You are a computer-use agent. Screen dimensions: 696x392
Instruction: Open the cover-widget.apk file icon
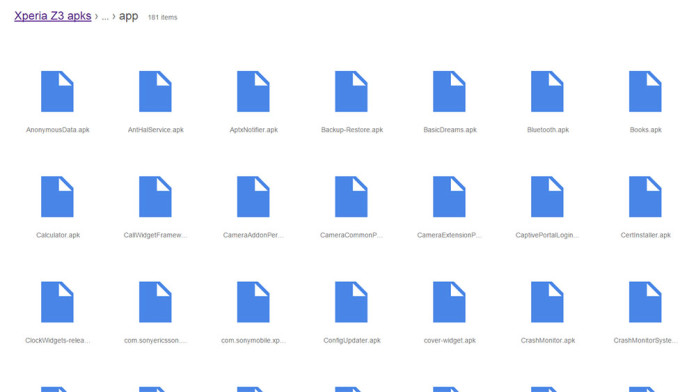tap(449, 302)
